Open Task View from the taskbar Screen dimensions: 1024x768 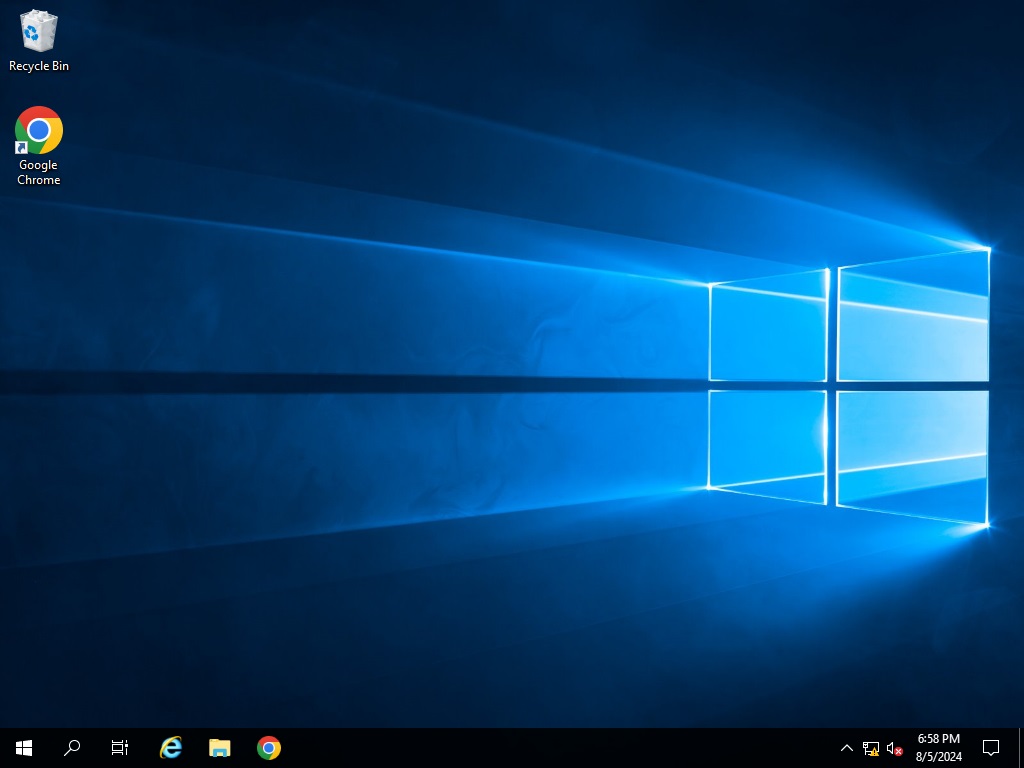coord(120,748)
